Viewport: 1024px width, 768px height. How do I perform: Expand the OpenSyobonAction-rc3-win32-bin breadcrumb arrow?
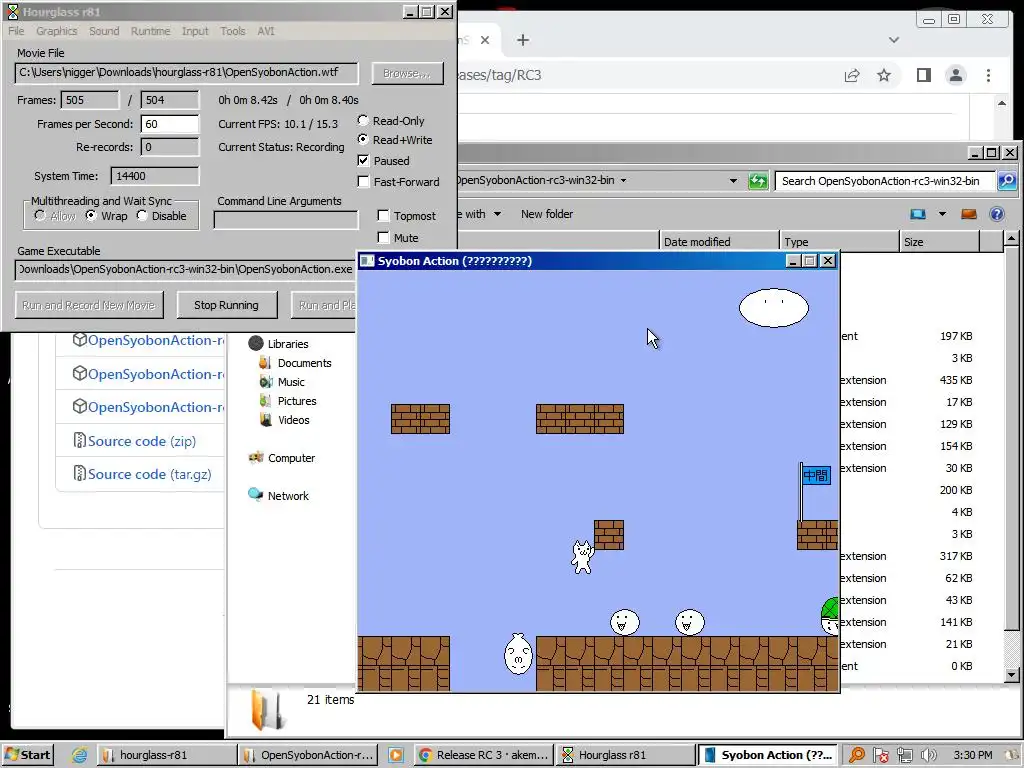(x=623, y=180)
